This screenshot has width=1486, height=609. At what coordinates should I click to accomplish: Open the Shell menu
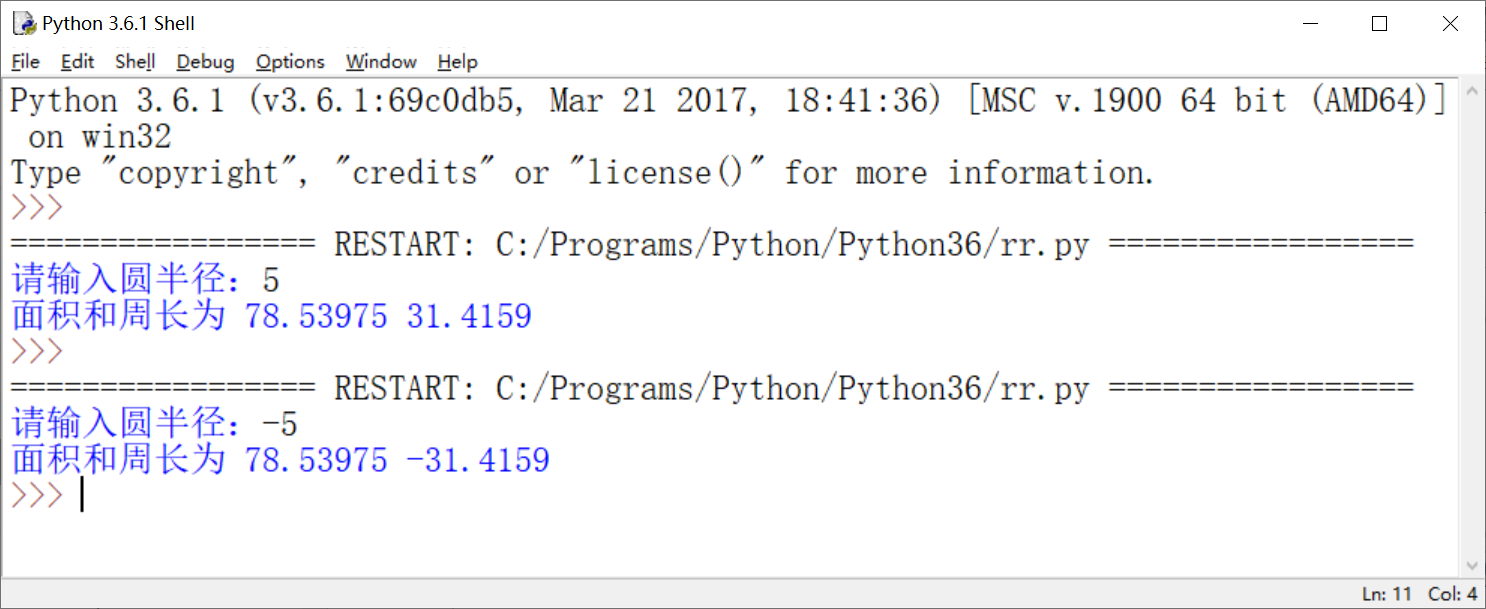(135, 62)
